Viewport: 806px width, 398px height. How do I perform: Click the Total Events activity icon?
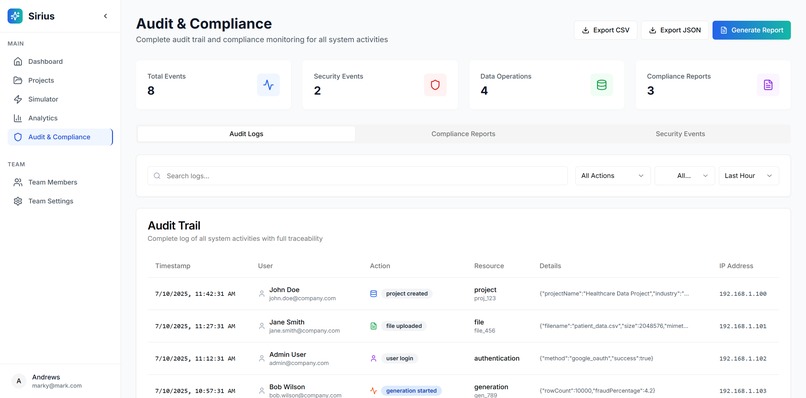click(268, 85)
